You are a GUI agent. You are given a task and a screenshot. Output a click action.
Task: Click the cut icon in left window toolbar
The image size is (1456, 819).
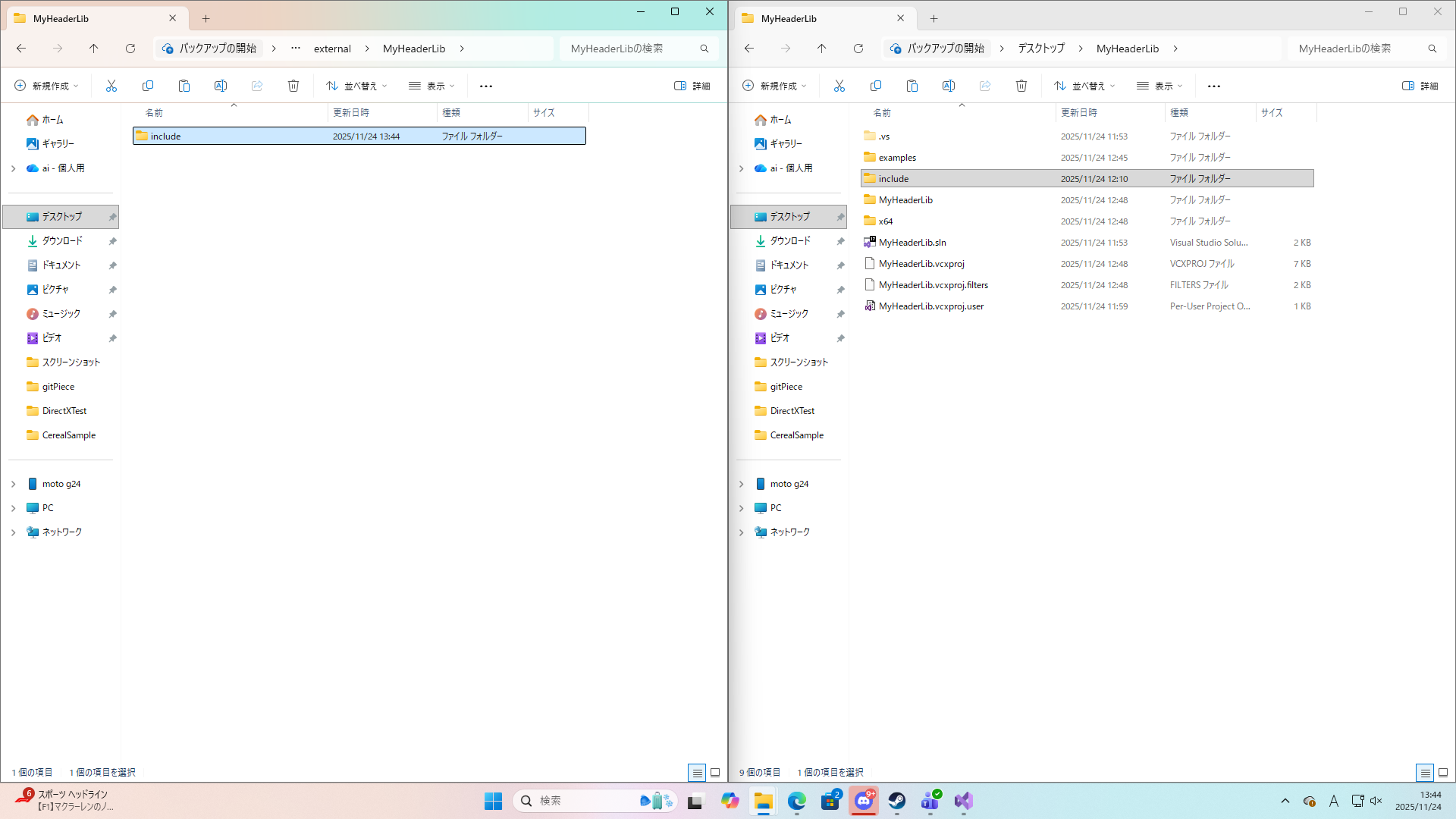coord(111,86)
